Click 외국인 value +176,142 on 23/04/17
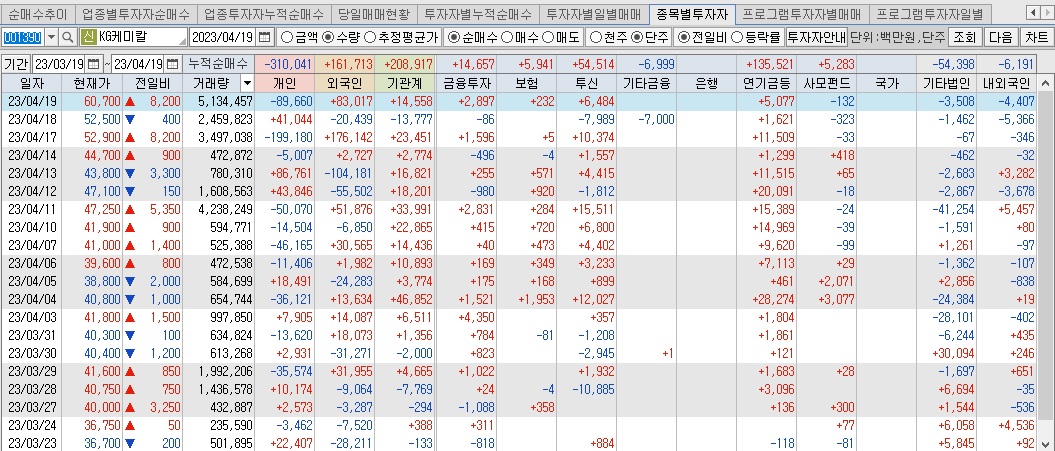 coord(348,137)
